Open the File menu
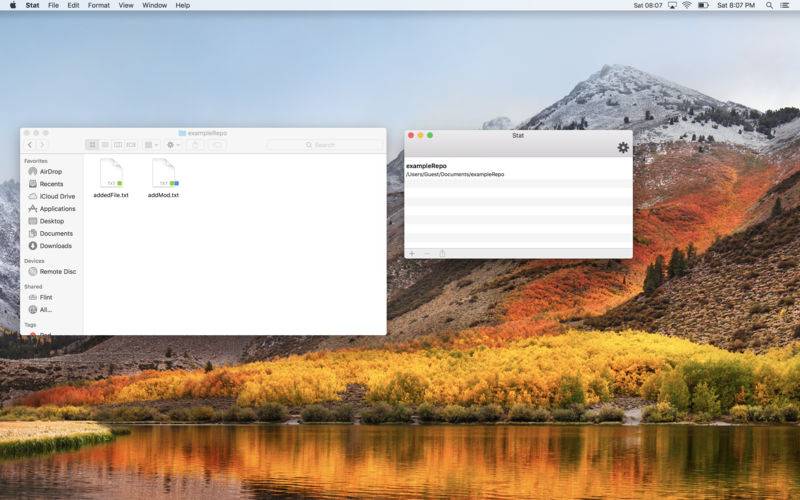Image resolution: width=800 pixels, height=500 pixels. 53,5
